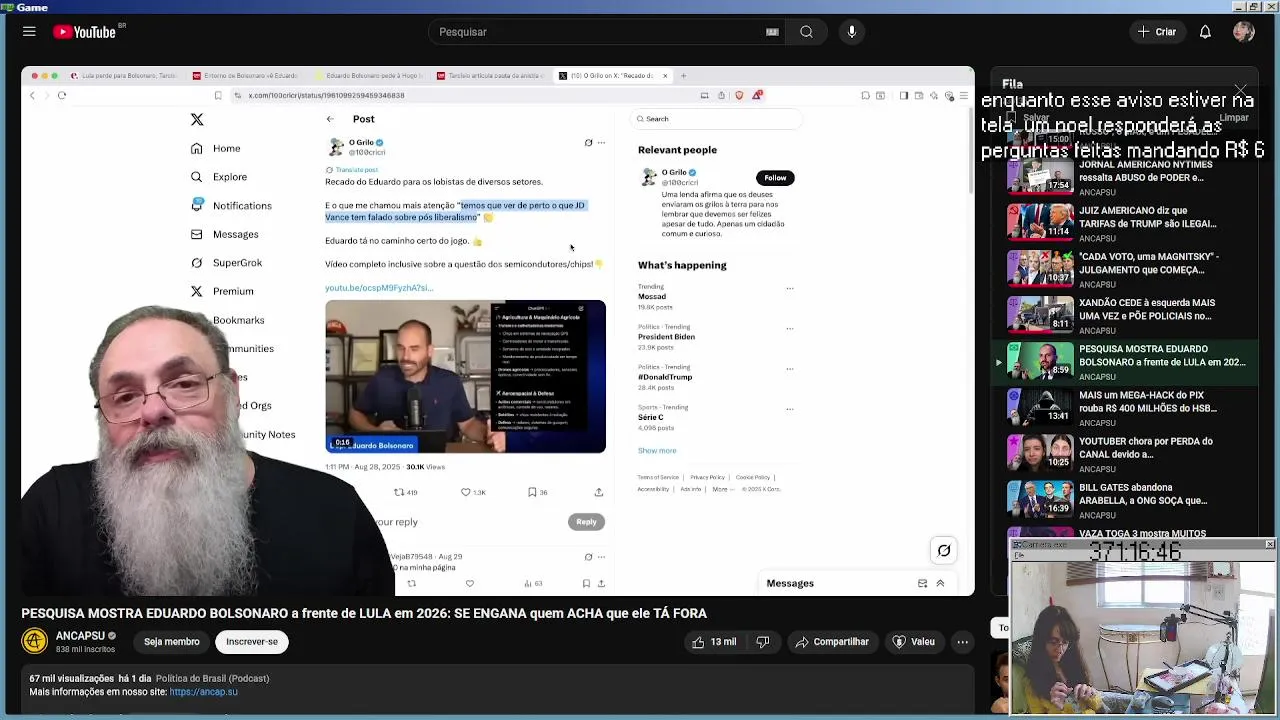Image resolution: width=1280 pixels, height=720 pixels.
Task: Click the share icon under the post
Action: (599, 492)
